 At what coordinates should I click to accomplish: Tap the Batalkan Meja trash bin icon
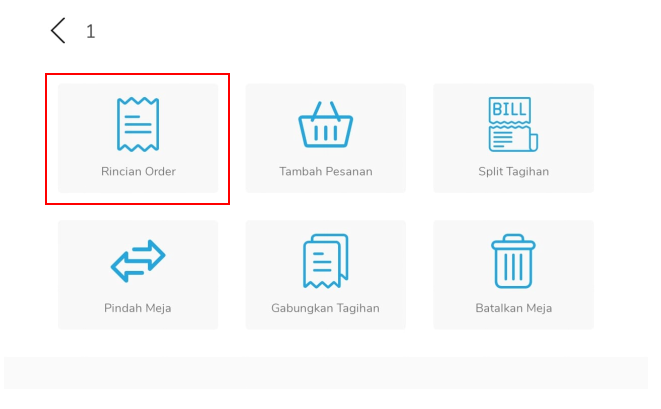click(x=513, y=261)
